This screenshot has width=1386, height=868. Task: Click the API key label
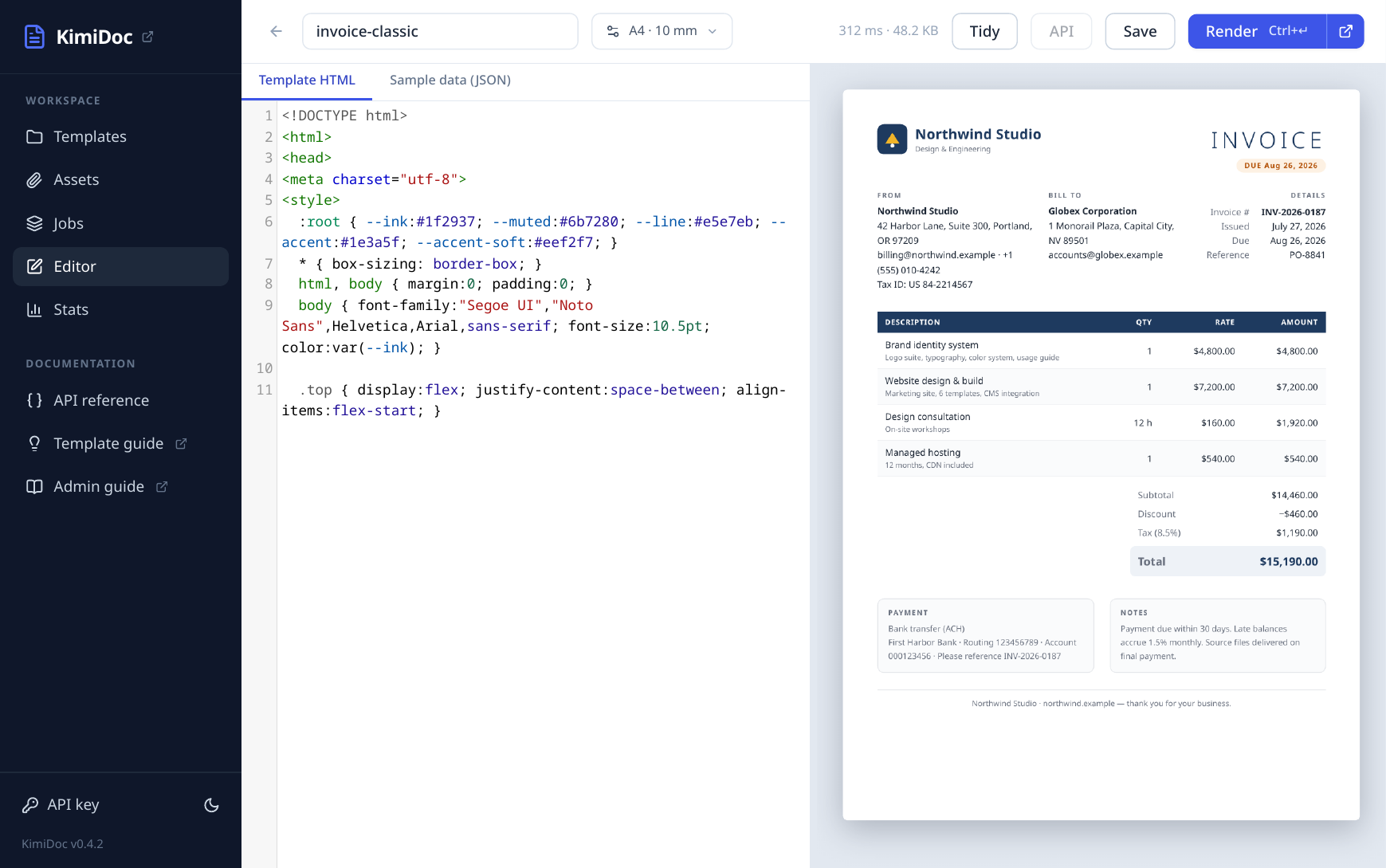coord(73,805)
